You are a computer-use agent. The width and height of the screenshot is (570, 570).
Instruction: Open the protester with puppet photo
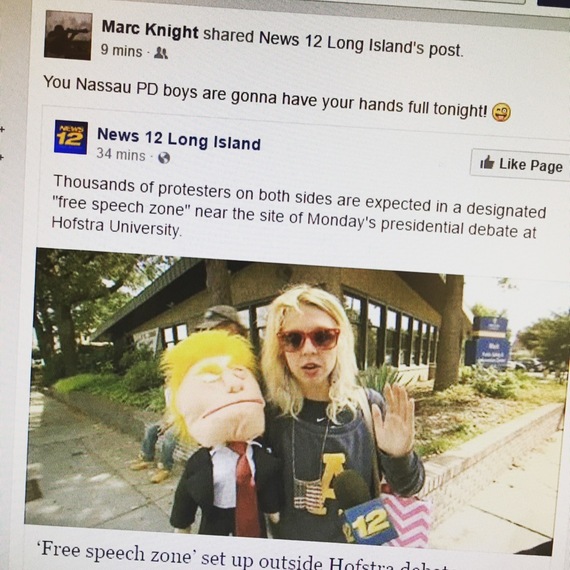(x=294, y=400)
